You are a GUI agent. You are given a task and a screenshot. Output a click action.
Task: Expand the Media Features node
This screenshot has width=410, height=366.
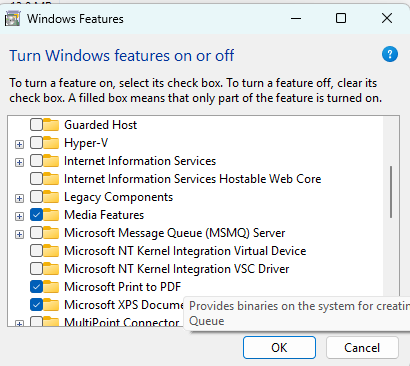(x=20, y=216)
